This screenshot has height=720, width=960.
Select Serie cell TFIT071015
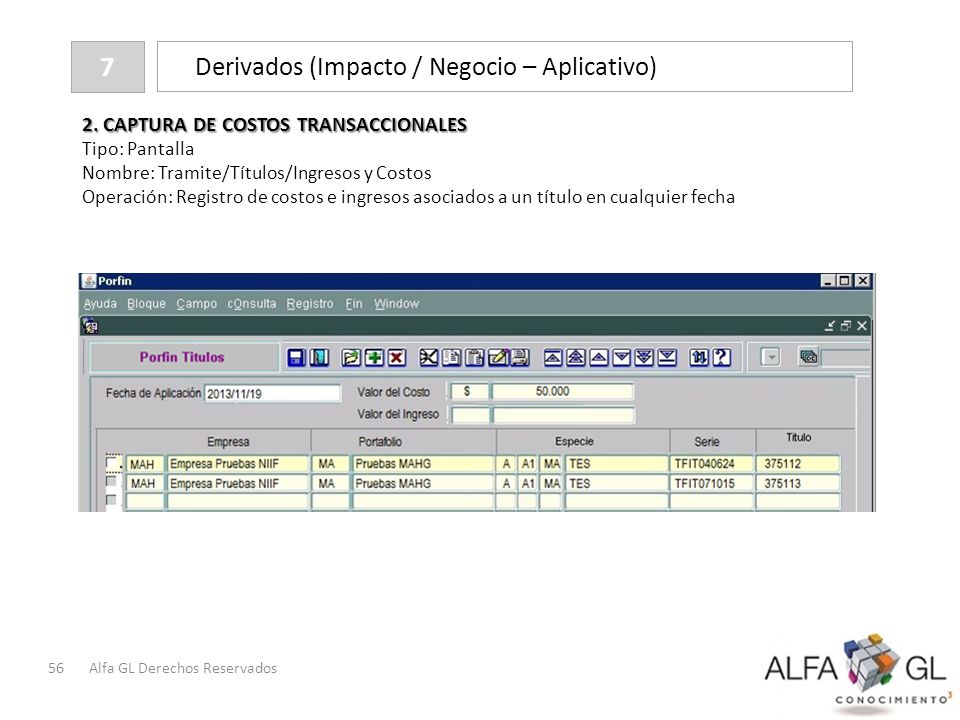(712, 484)
